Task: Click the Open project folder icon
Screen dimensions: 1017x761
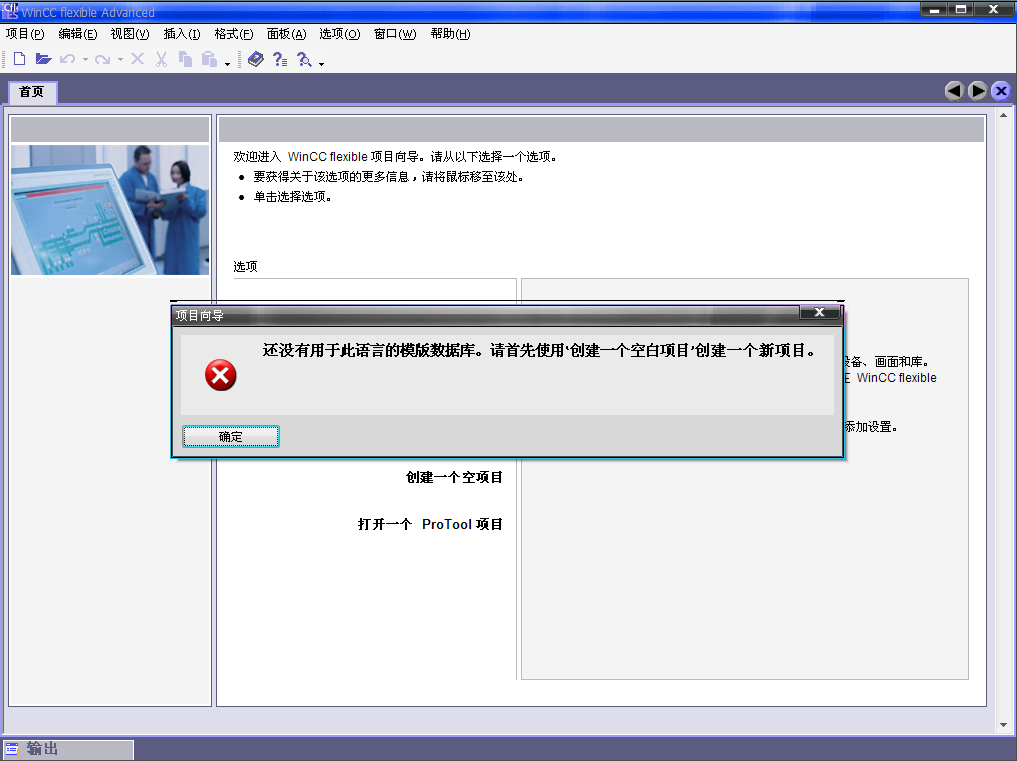Action: click(x=43, y=60)
